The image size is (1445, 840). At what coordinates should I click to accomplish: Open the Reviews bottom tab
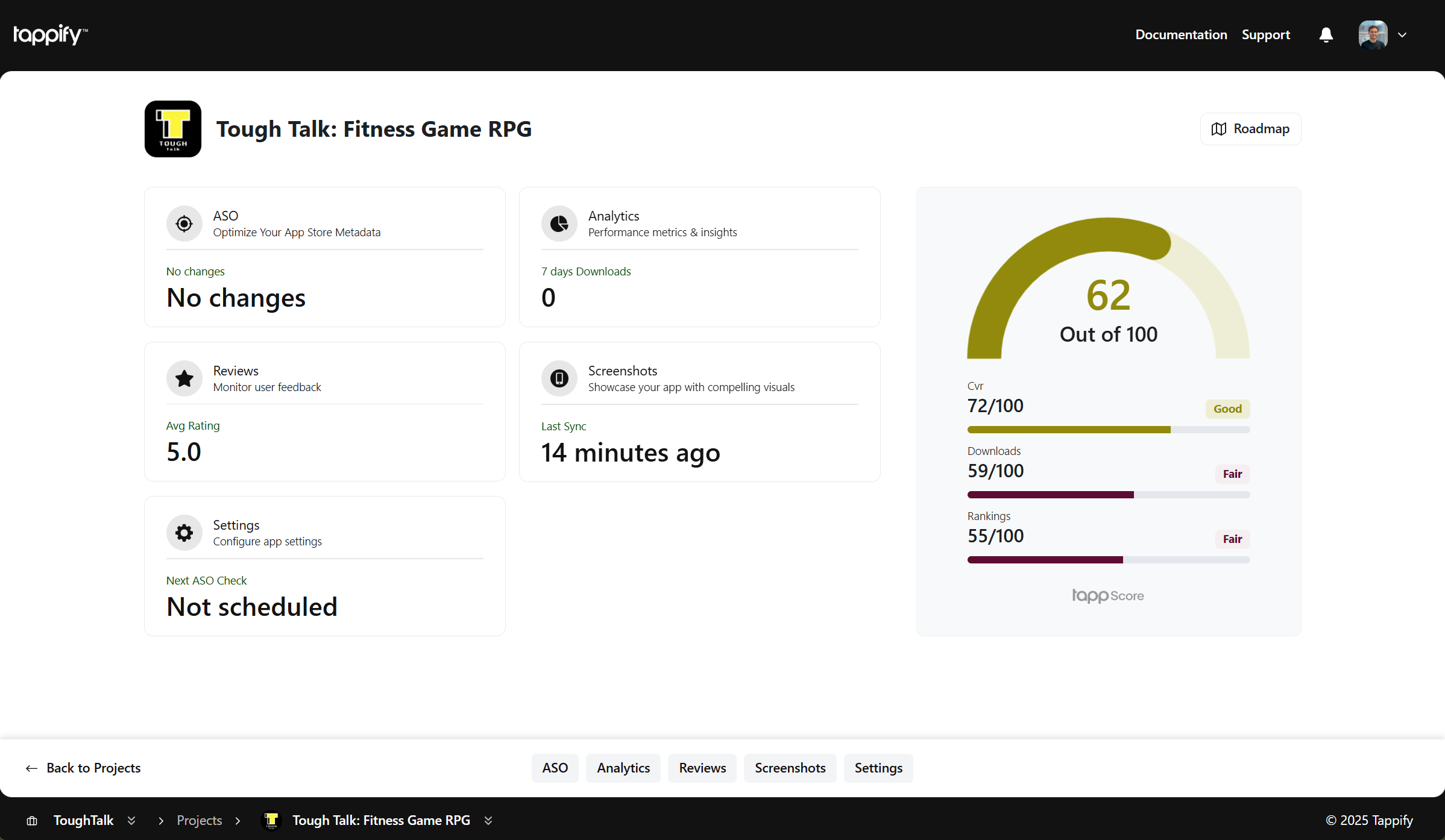coord(702,768)
